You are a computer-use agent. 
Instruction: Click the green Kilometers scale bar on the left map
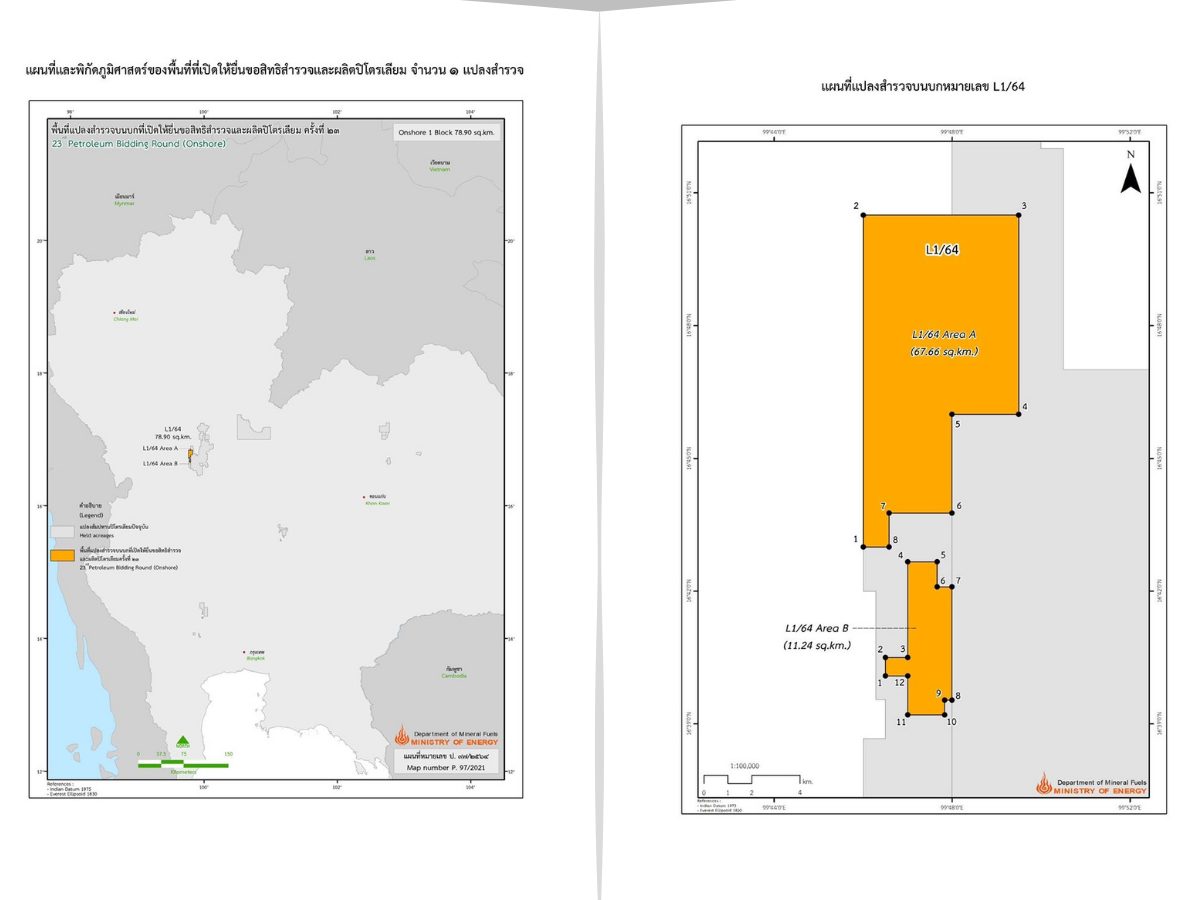point(183,764)
